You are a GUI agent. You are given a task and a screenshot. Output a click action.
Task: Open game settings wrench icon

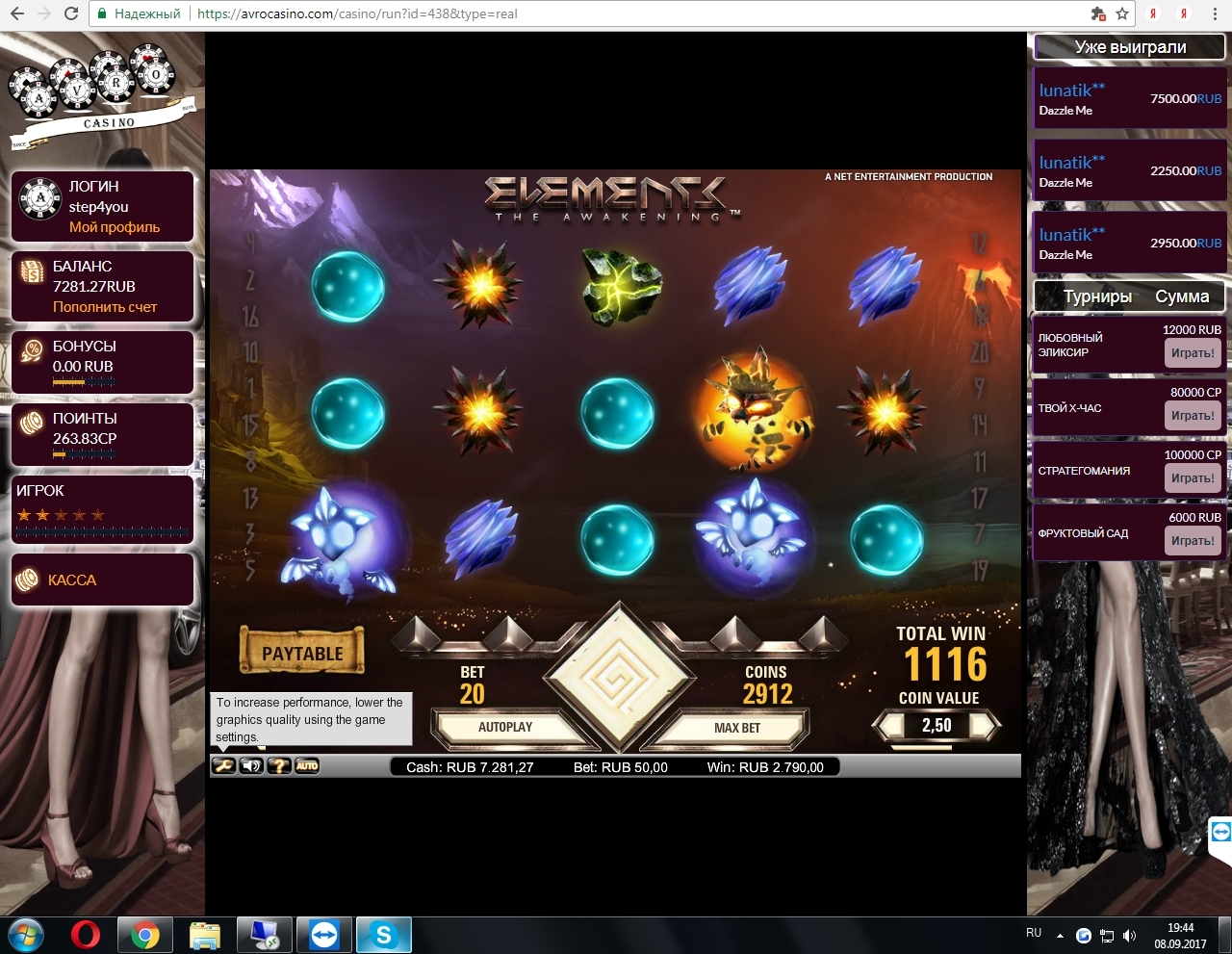223,766
